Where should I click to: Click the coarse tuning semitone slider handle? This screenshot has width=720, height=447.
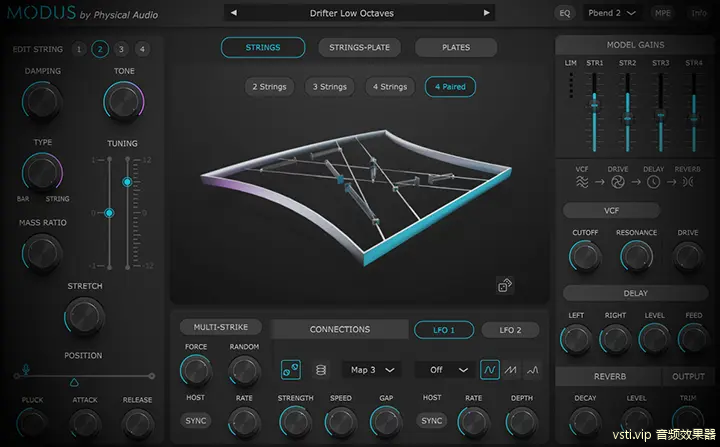[127, 182]
